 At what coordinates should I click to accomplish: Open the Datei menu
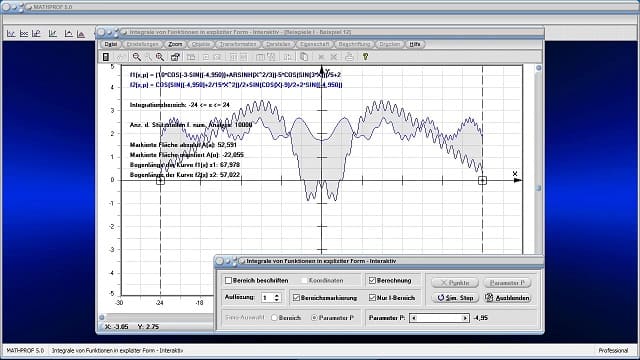[111, 44]
